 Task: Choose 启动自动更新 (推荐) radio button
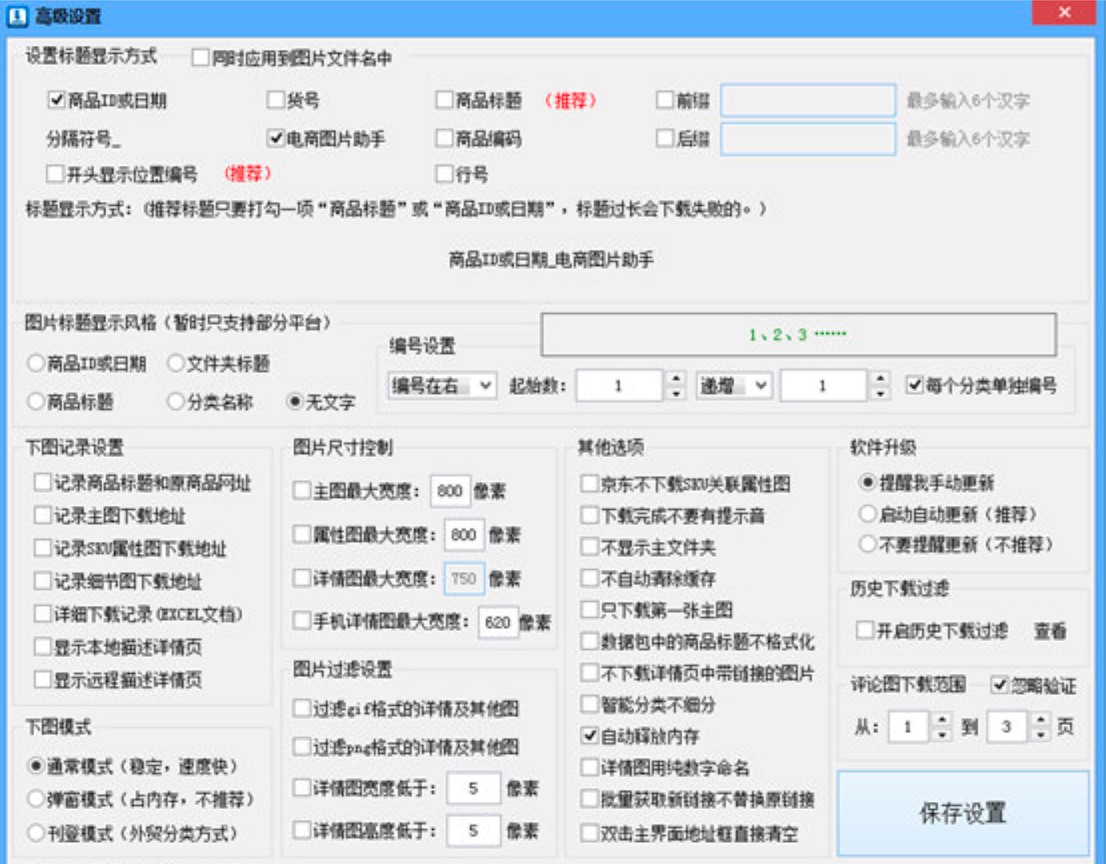click(x=867, y=514)
